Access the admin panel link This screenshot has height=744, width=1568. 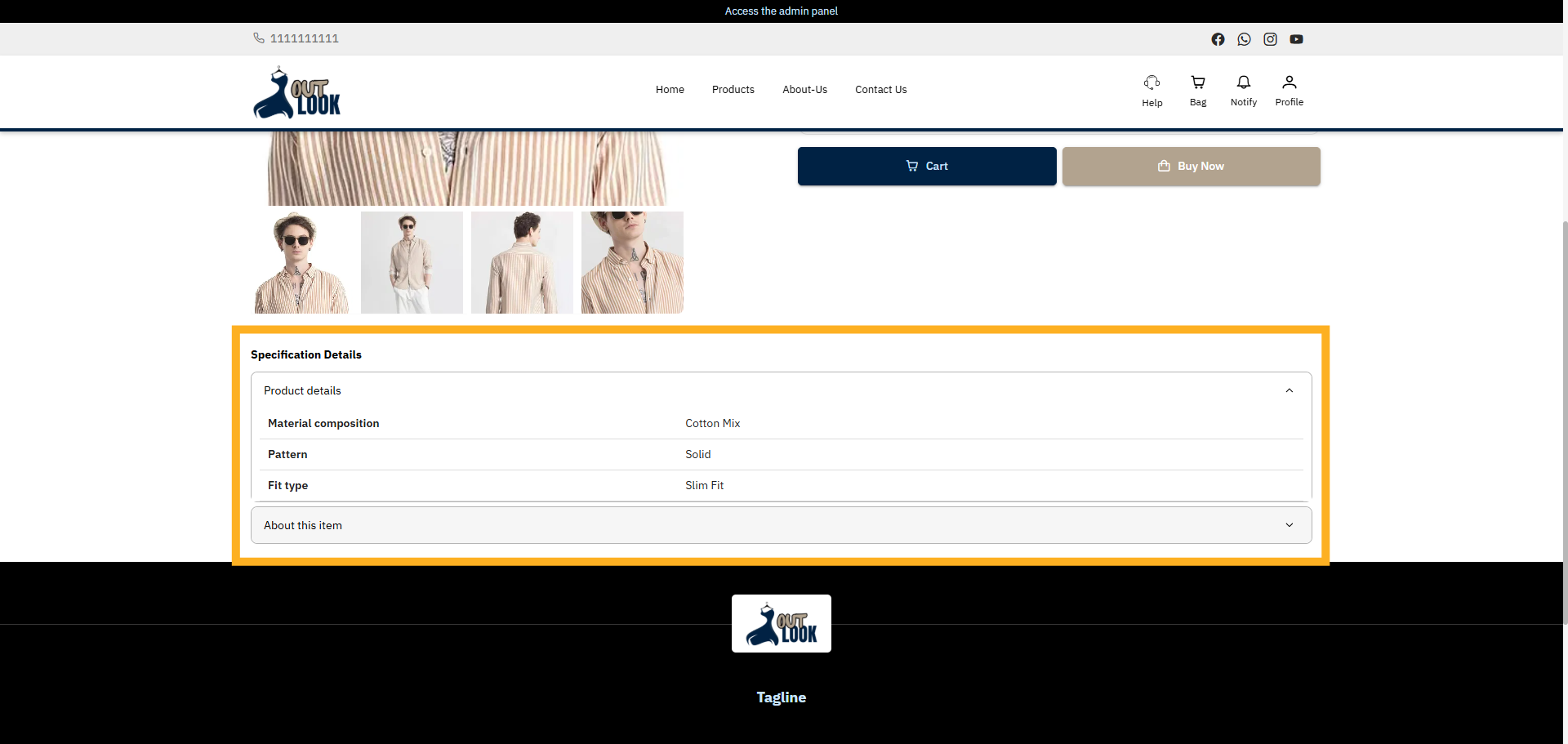click(x=781, y=11)
